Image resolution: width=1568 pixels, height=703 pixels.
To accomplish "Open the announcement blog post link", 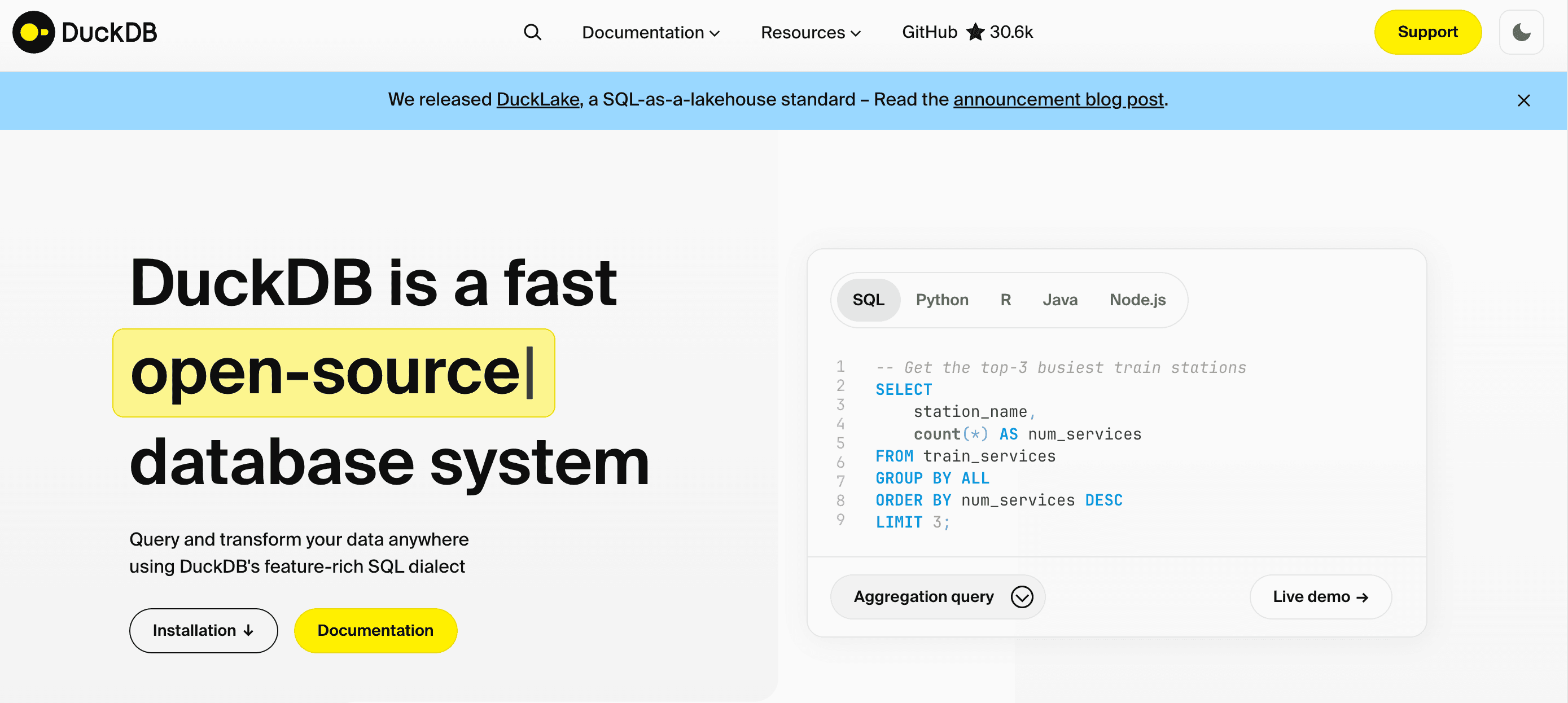I will (1058, 99).
